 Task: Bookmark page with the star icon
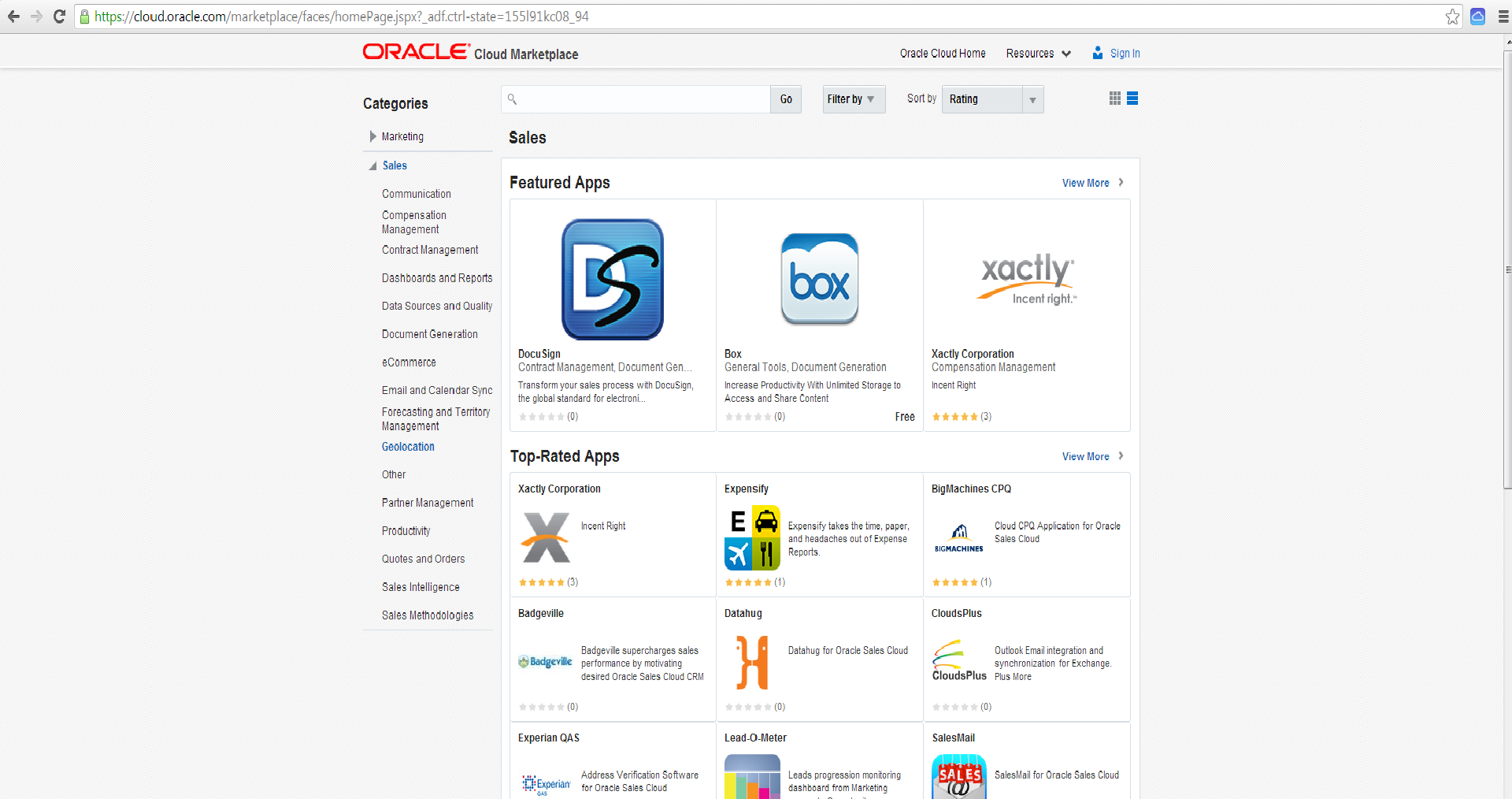point(1452,17)
